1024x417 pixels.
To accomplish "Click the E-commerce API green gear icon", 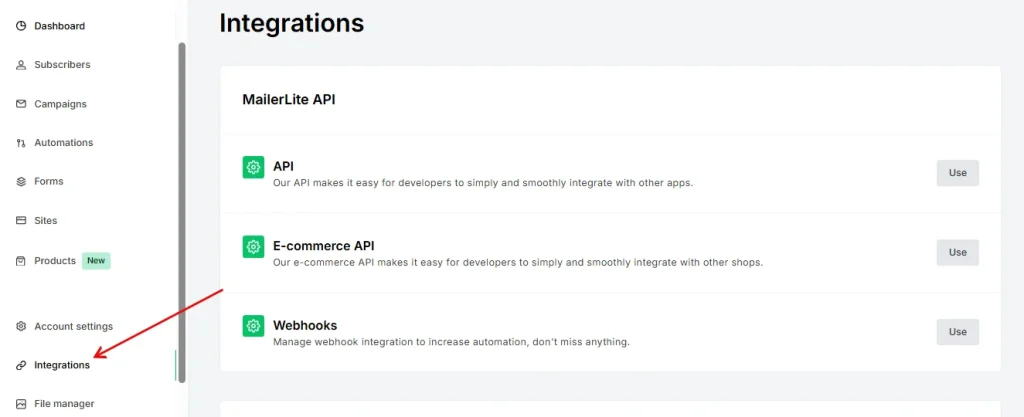I will [x=254, y=246].
